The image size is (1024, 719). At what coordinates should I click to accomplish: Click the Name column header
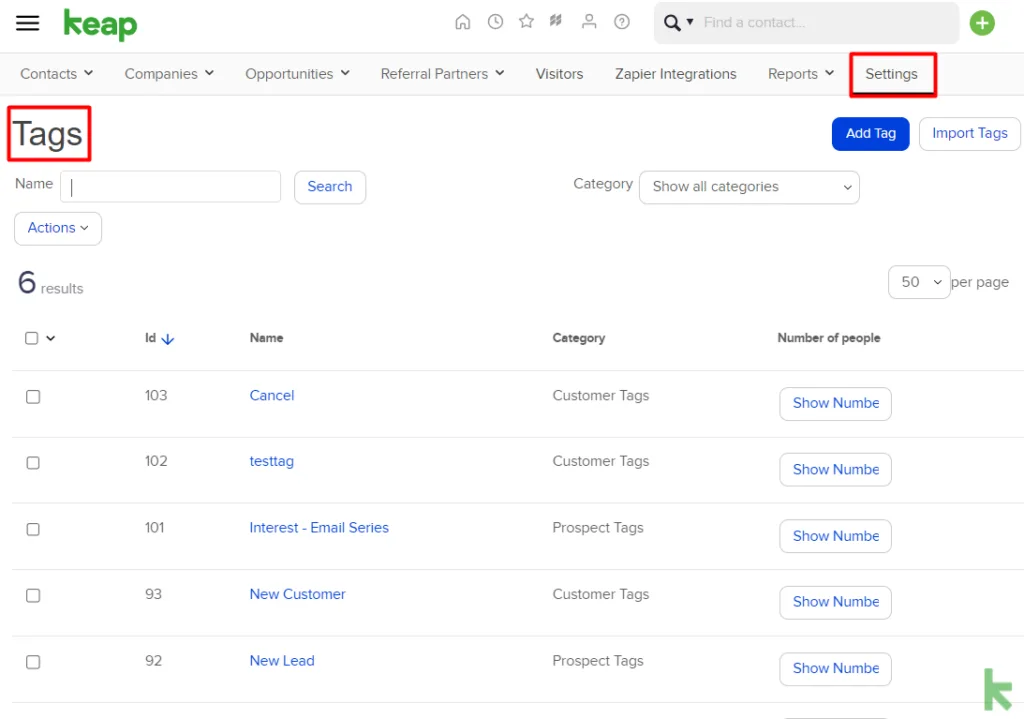tap(266, 338)
